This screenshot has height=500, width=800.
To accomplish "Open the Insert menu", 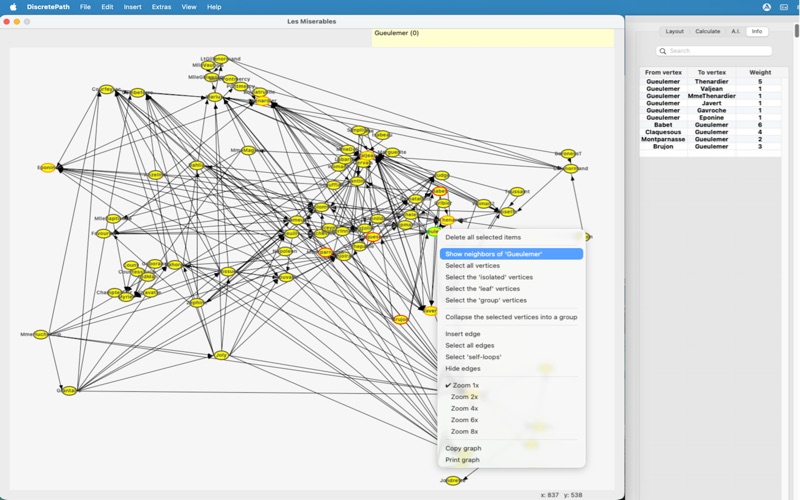I will tap(132, 7).
